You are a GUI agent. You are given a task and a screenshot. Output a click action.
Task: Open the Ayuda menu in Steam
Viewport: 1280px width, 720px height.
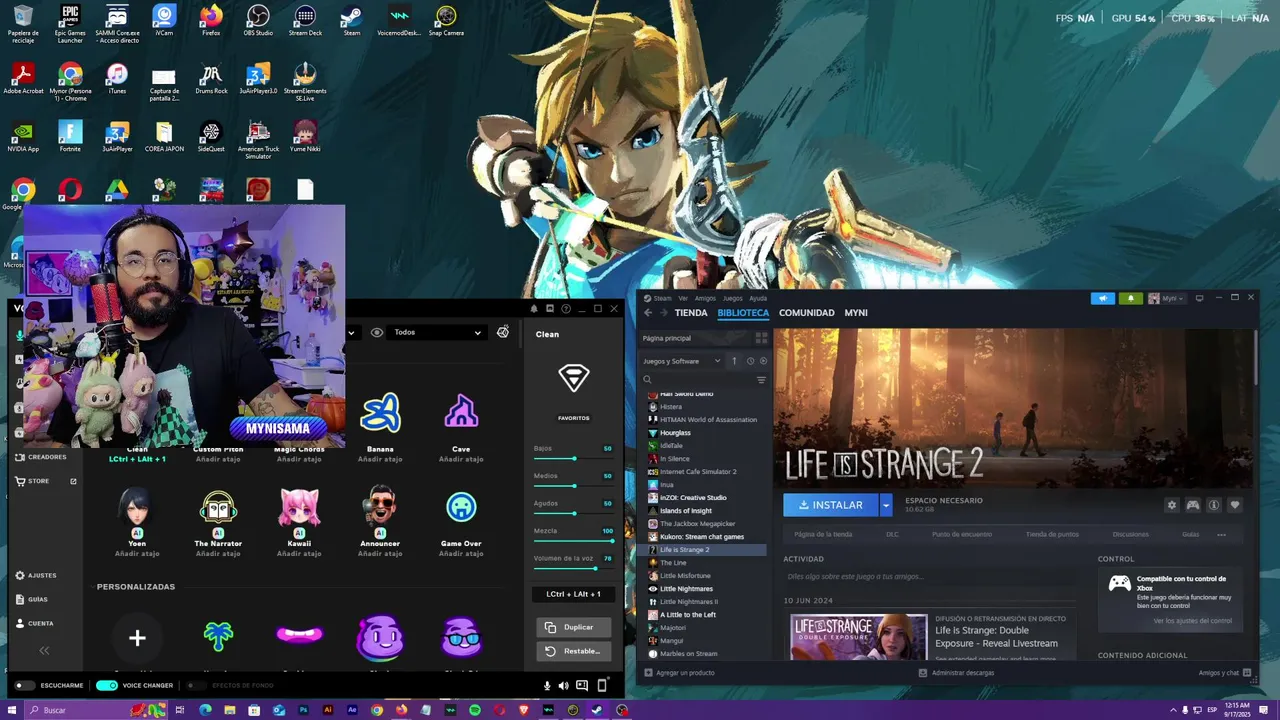point(758,298)
